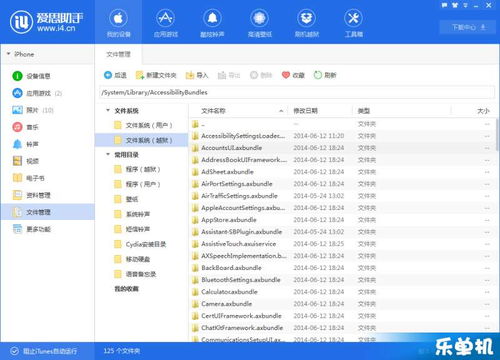Select AirTrafficSettings.axbundle folder
500x360 pixels.
(x=342, y=196)
